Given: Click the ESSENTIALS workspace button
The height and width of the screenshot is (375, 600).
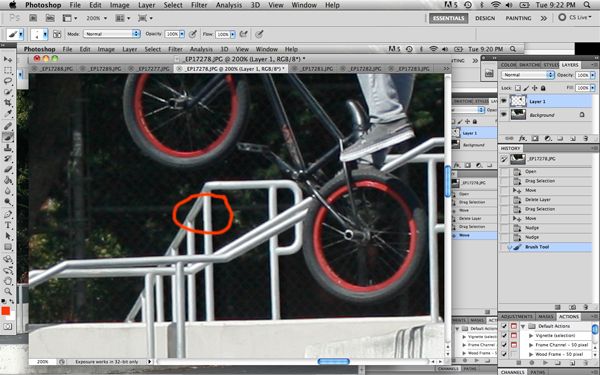Looking at the screenshot, I should point(448,18).
